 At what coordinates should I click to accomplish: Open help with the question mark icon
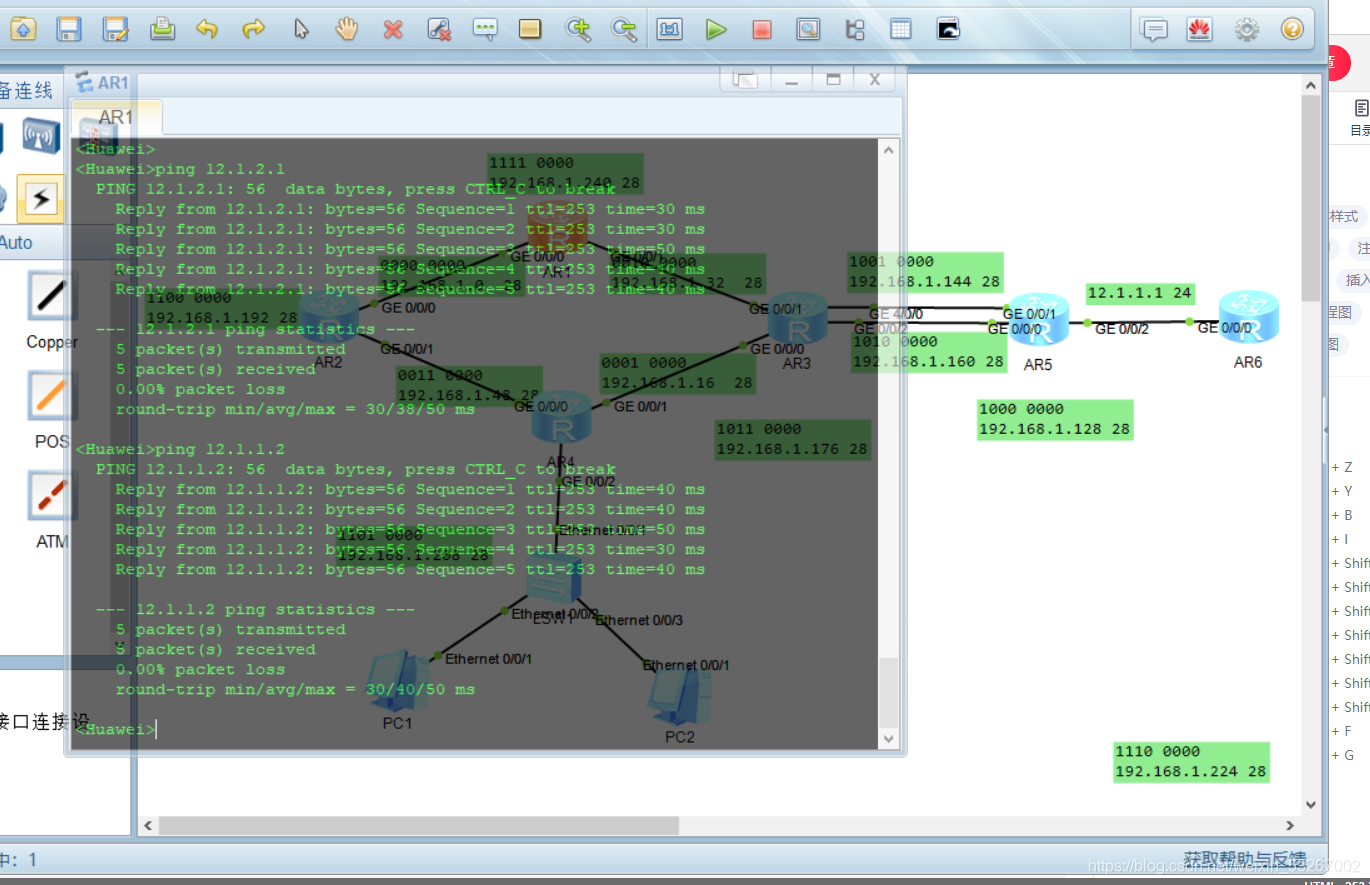(x=1292, y=30)
